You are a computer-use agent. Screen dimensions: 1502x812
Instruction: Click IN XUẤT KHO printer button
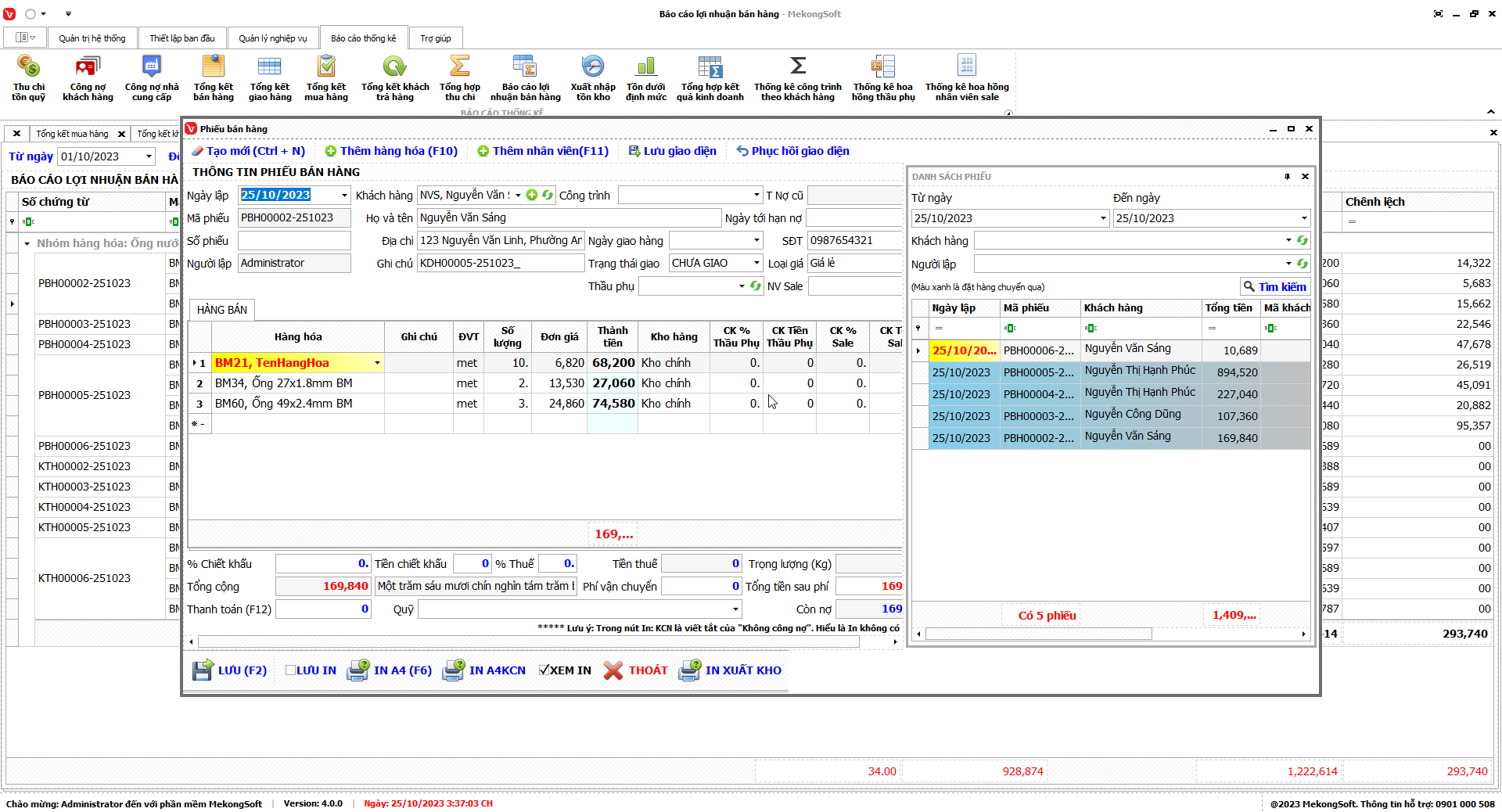731,670
